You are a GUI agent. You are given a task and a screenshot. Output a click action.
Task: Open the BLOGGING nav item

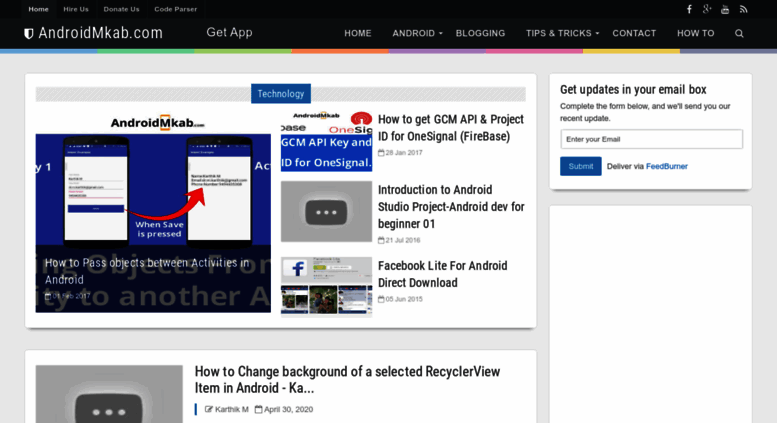click(x=480, y=33)
